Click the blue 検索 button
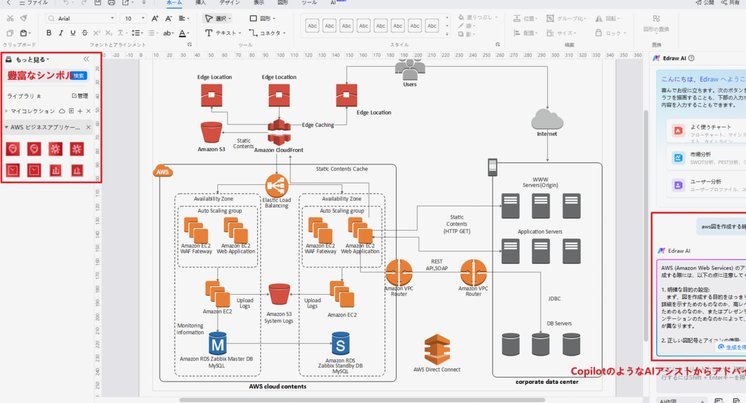 coord(79,76)
